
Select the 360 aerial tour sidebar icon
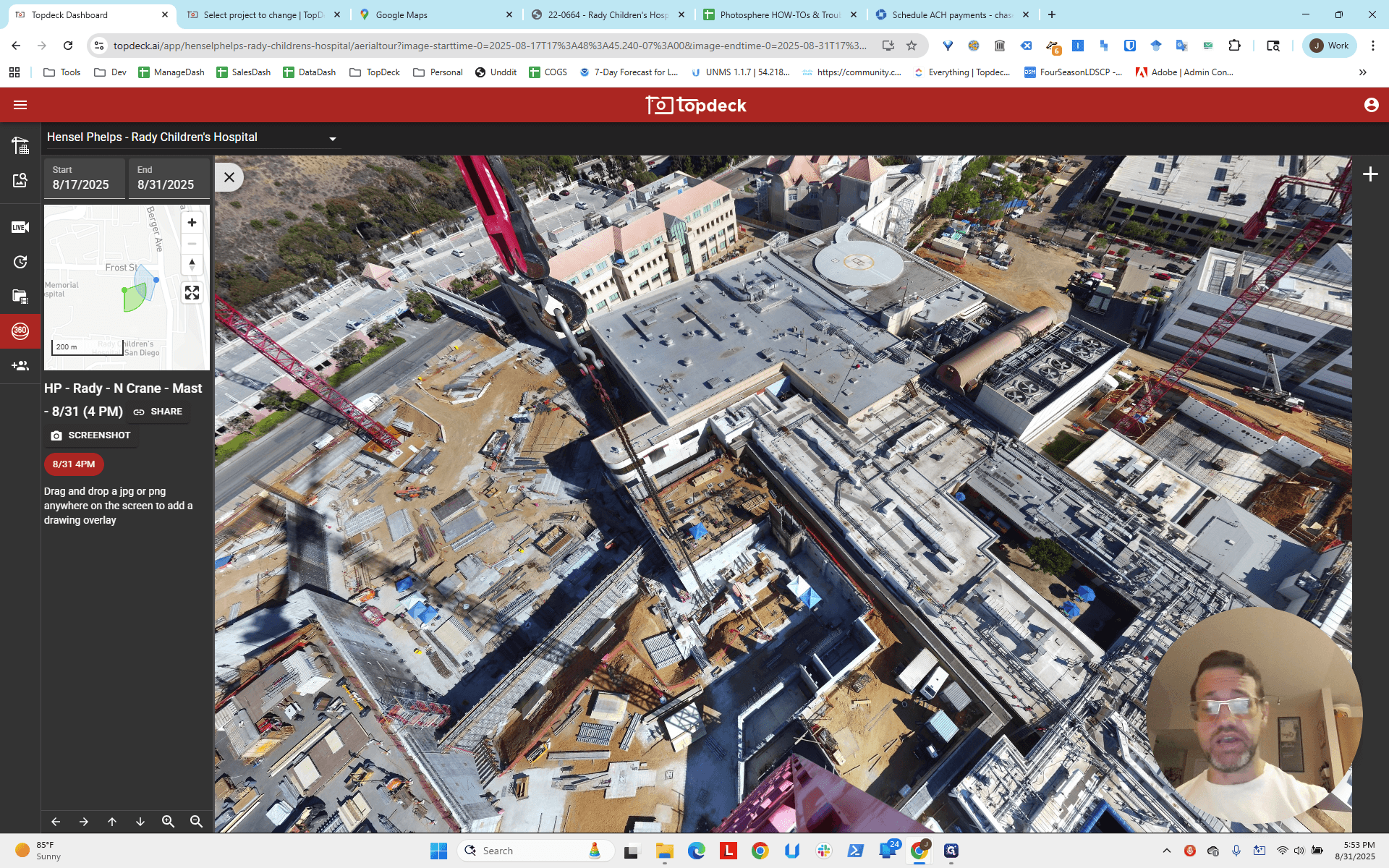click(x=20, y=331)
